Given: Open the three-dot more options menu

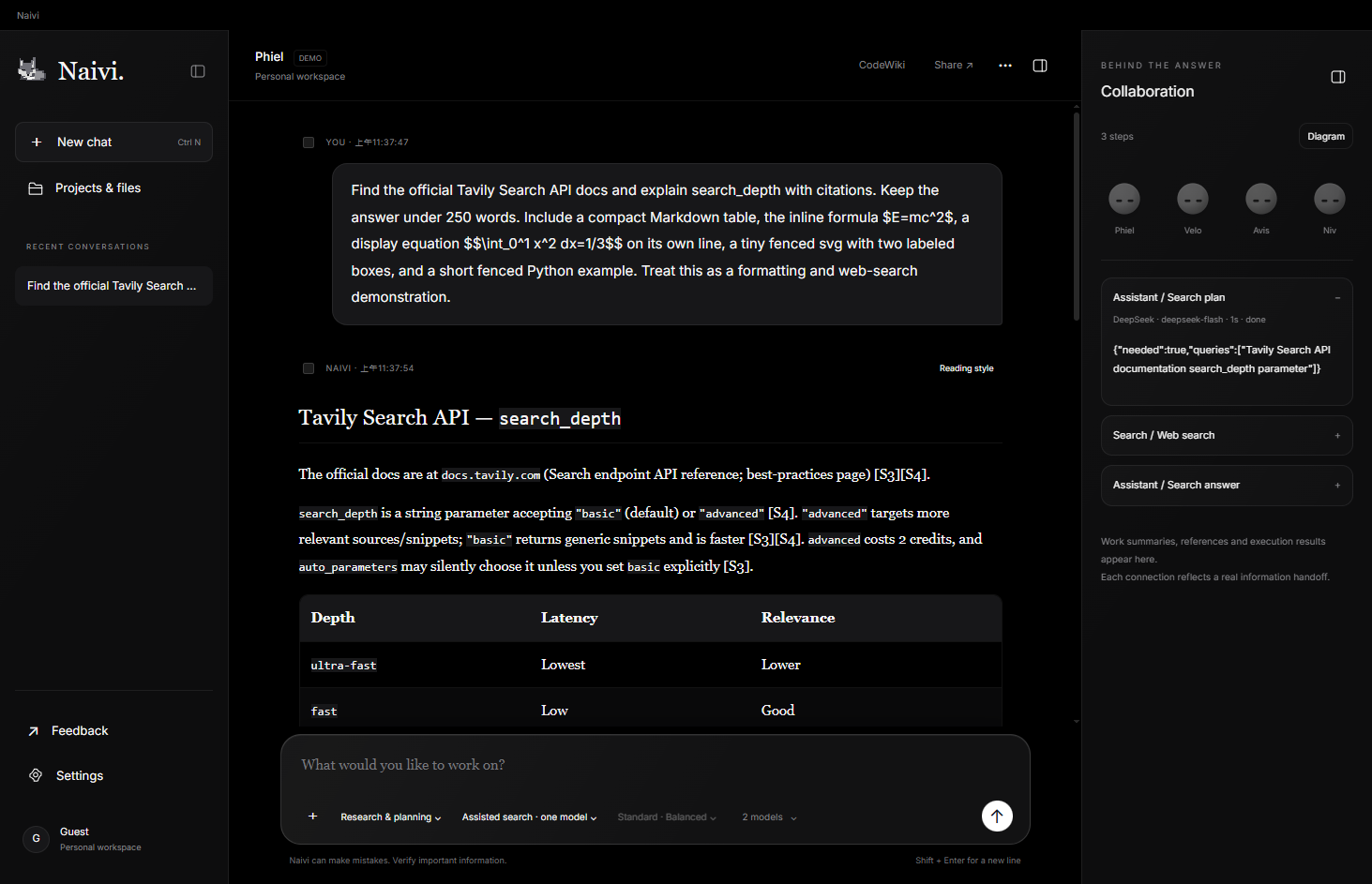Looking at the screenshot, I should [1005, 66].
